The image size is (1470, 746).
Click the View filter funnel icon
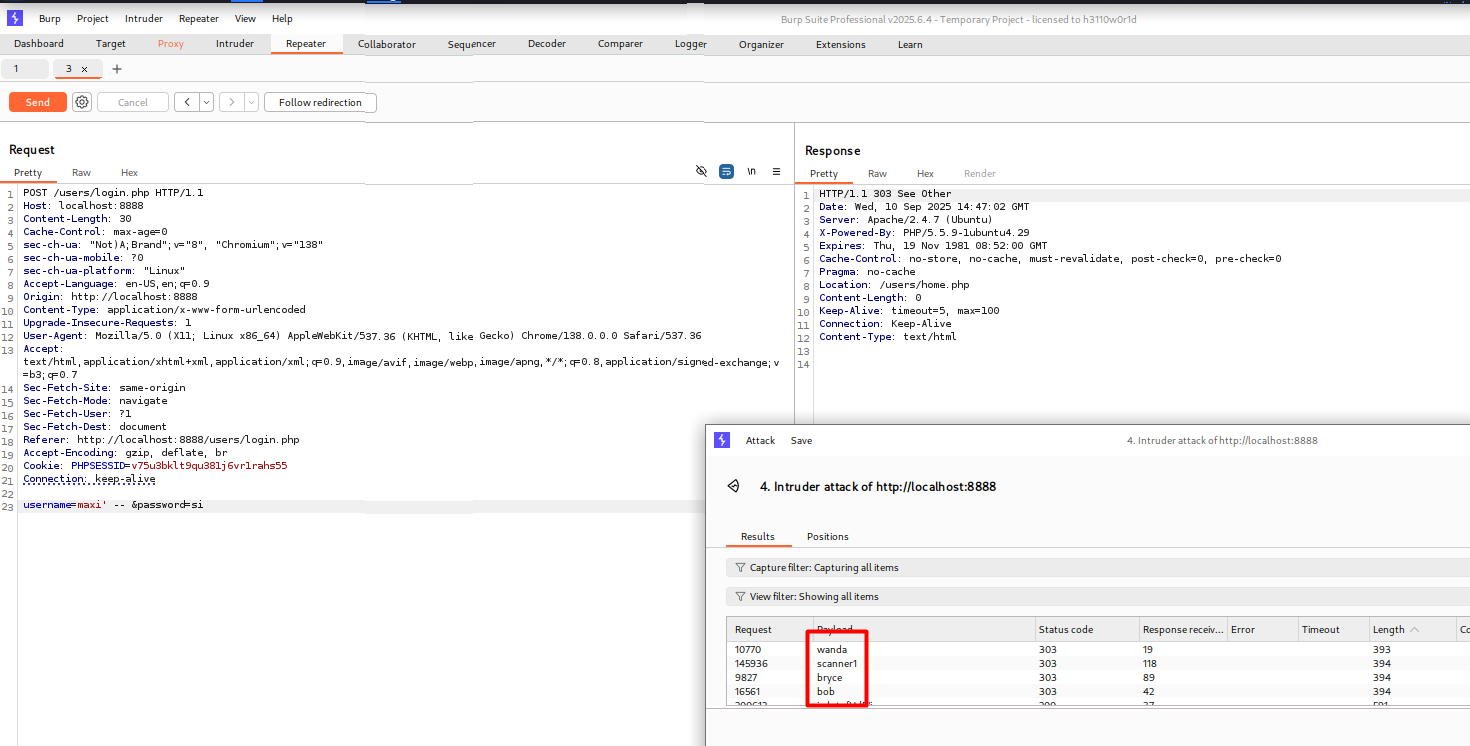740,596
